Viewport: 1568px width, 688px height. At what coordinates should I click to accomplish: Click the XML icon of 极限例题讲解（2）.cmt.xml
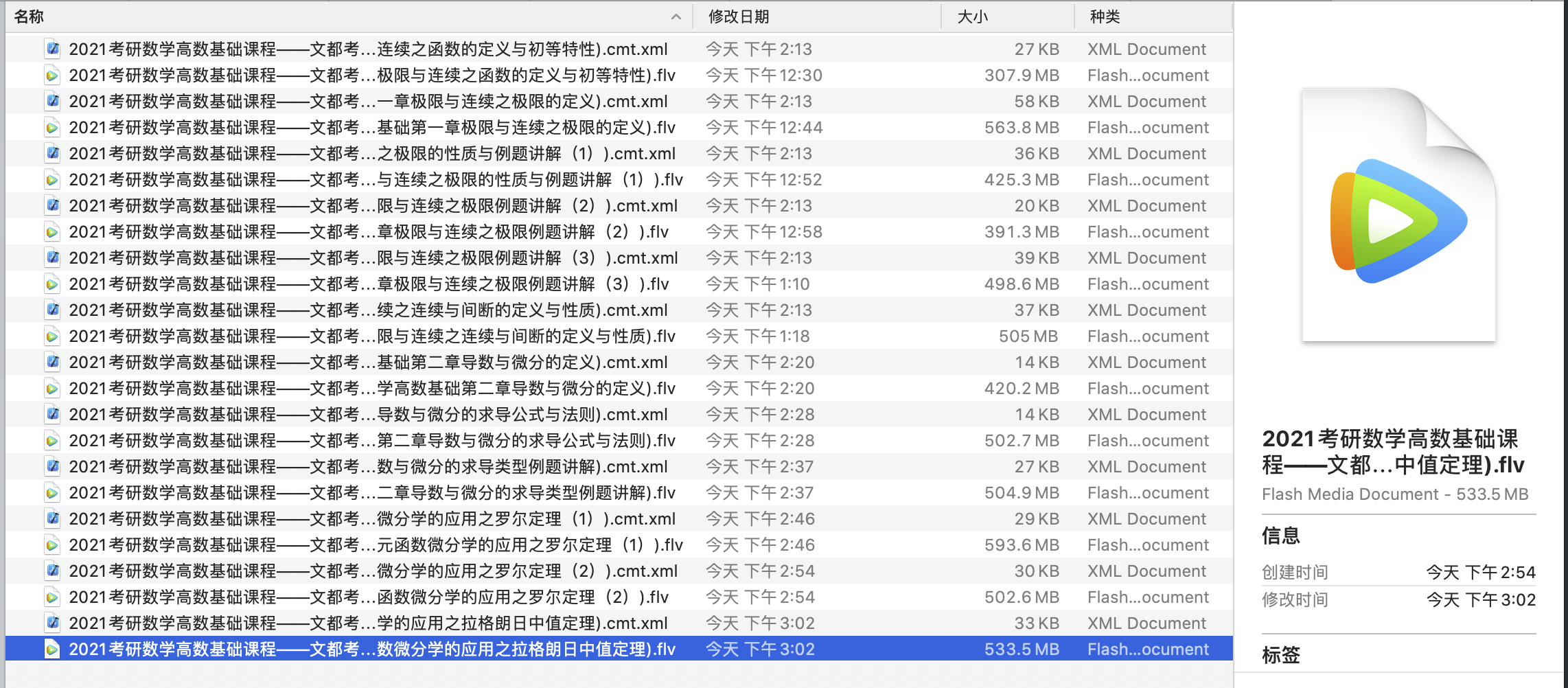click(x=52, y=205)
